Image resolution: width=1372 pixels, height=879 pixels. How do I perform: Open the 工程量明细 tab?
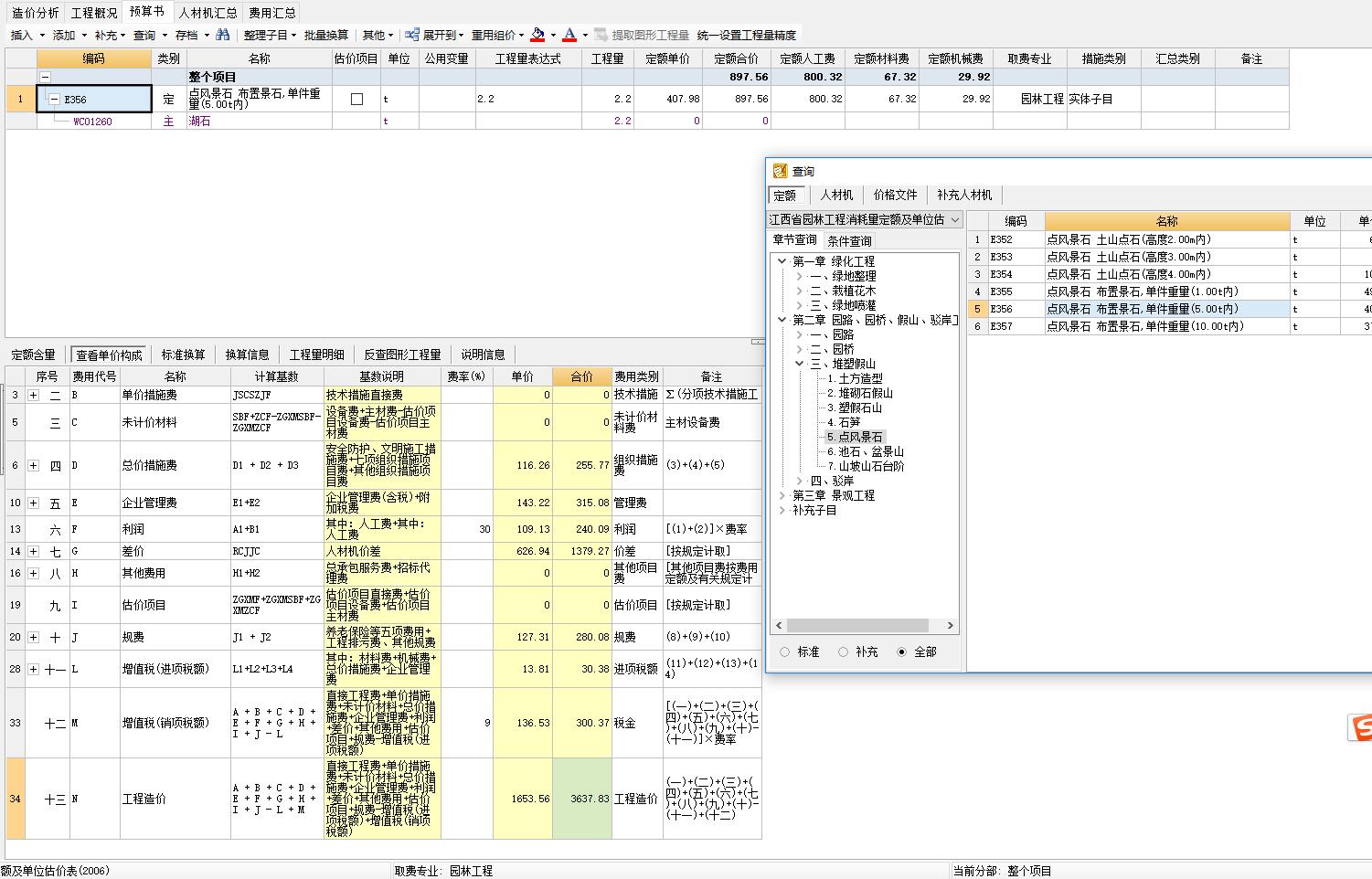coord(317,355)
